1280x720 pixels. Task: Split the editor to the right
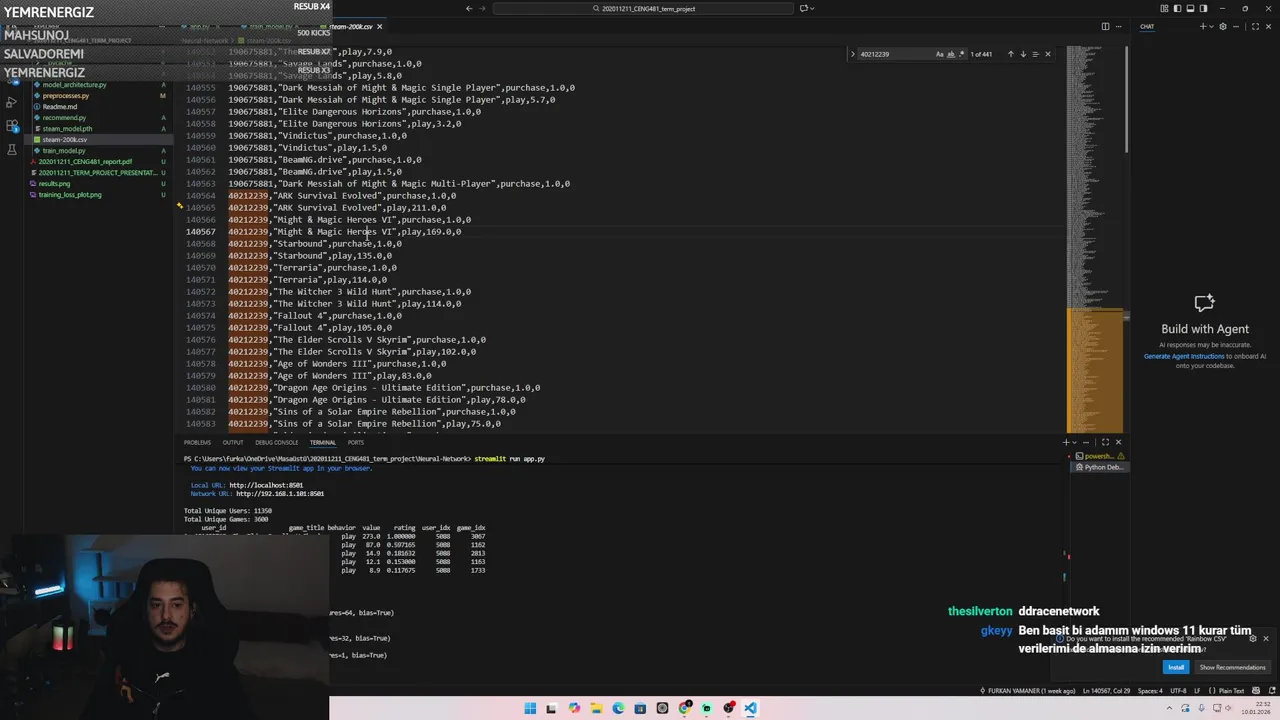(1105, 26)
